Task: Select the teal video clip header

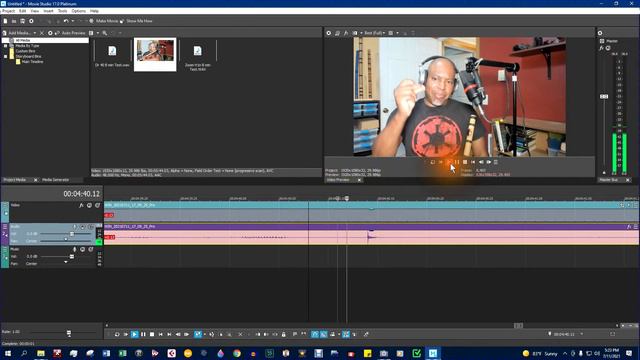Action: point(371,205)
